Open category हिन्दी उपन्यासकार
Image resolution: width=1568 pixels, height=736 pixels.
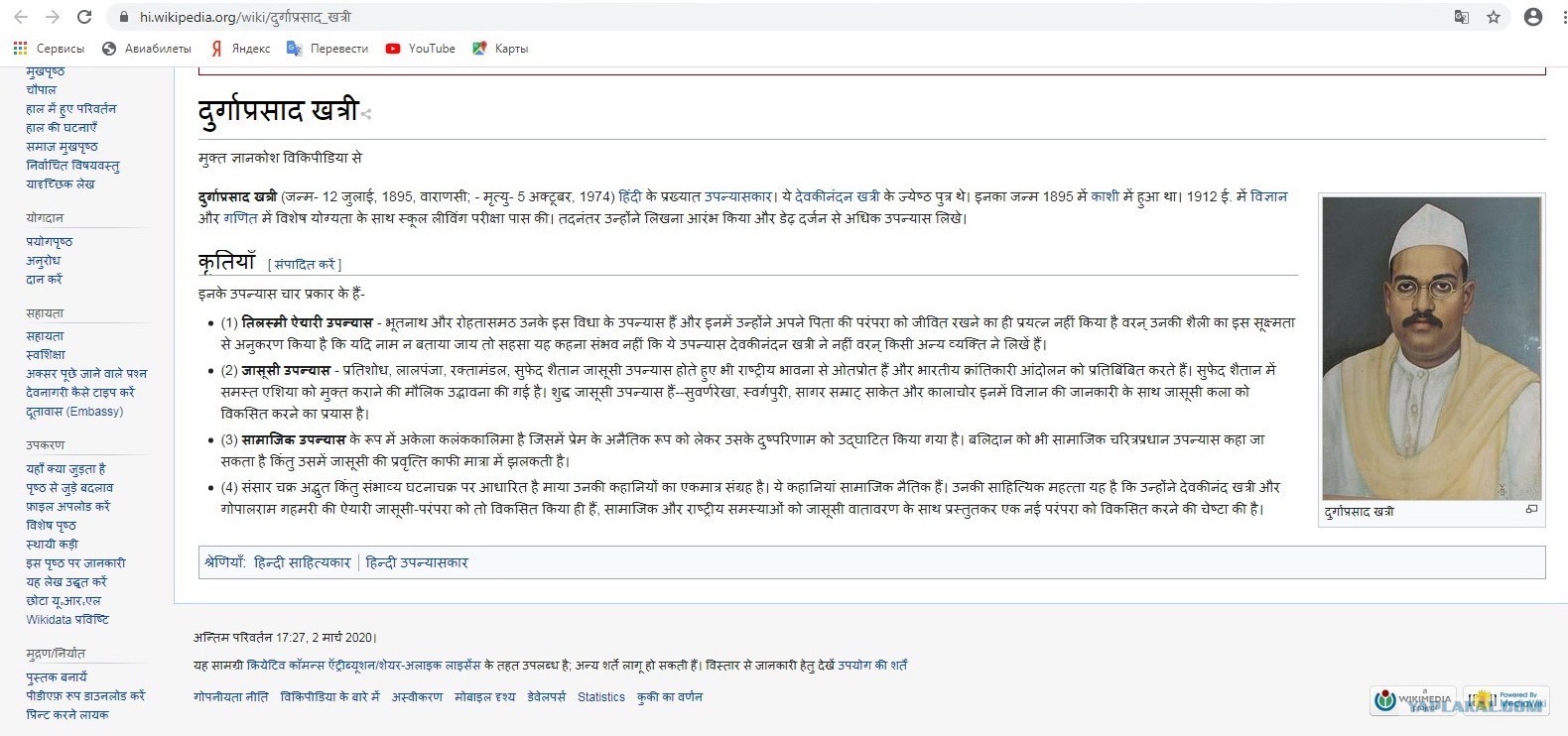pos(417,562)
